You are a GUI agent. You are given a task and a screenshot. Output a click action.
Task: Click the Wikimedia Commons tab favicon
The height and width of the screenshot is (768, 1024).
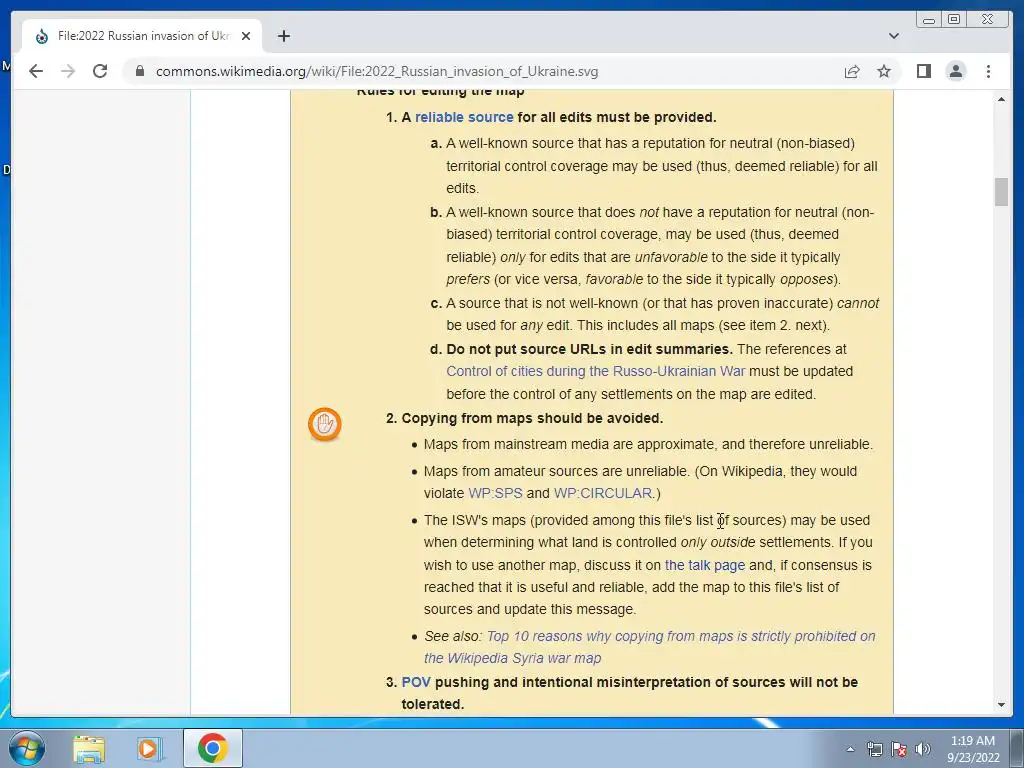[42, 36]
